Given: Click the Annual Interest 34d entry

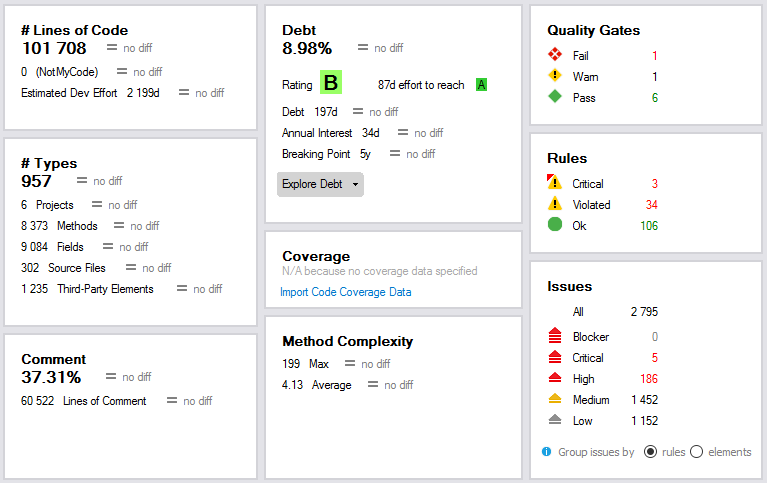Looking at the screenshot, I should click(x=331, y=133).
